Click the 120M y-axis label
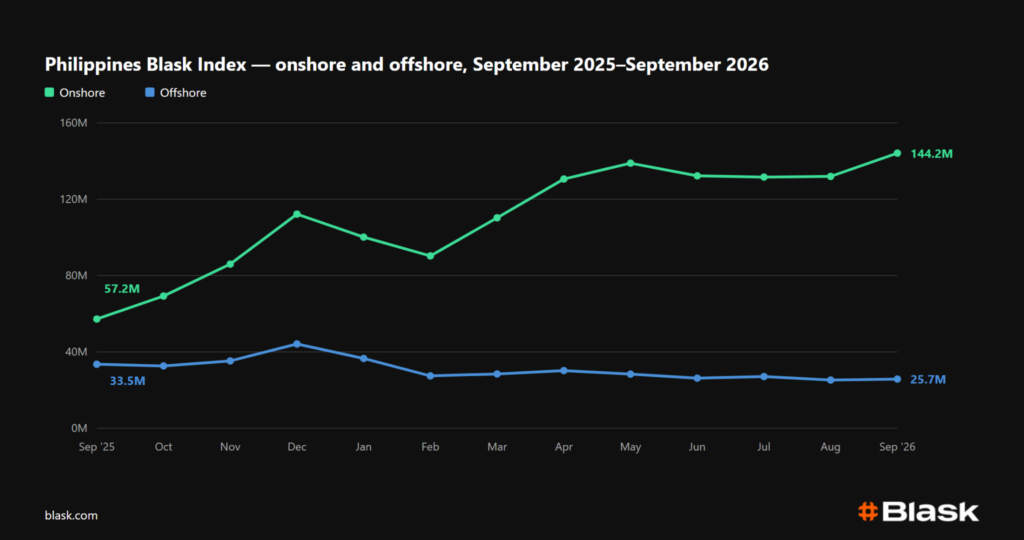The width and height of the screenshot is (1024, 540). click(73, 199)
